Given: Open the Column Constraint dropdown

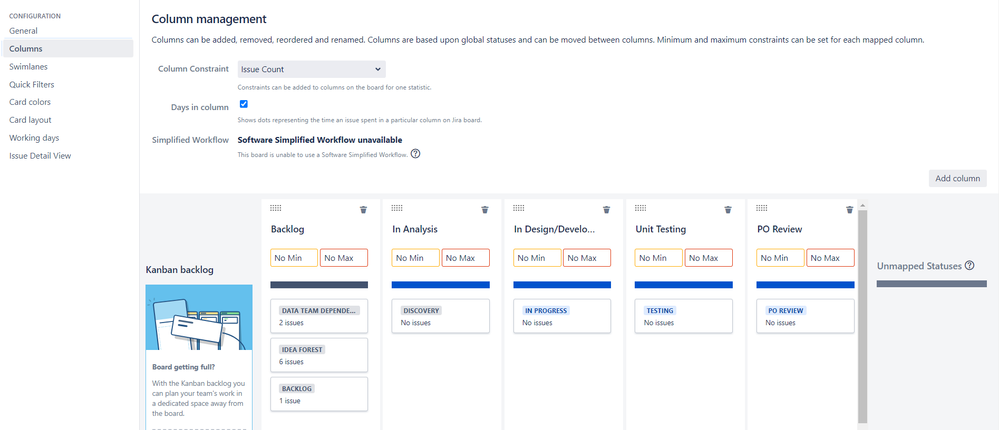Looking at the screenshot, I should pyautogui.click(x=312, y=69).
